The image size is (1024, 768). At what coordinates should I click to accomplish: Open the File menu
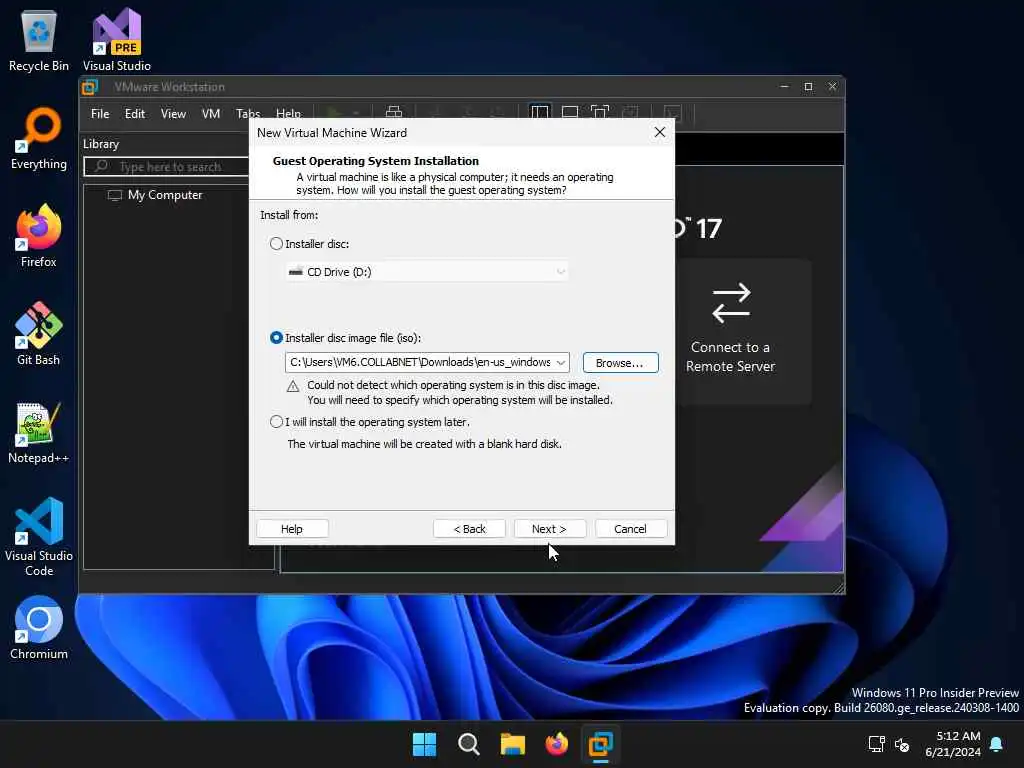pyautogui.click(x=100, y=114)
